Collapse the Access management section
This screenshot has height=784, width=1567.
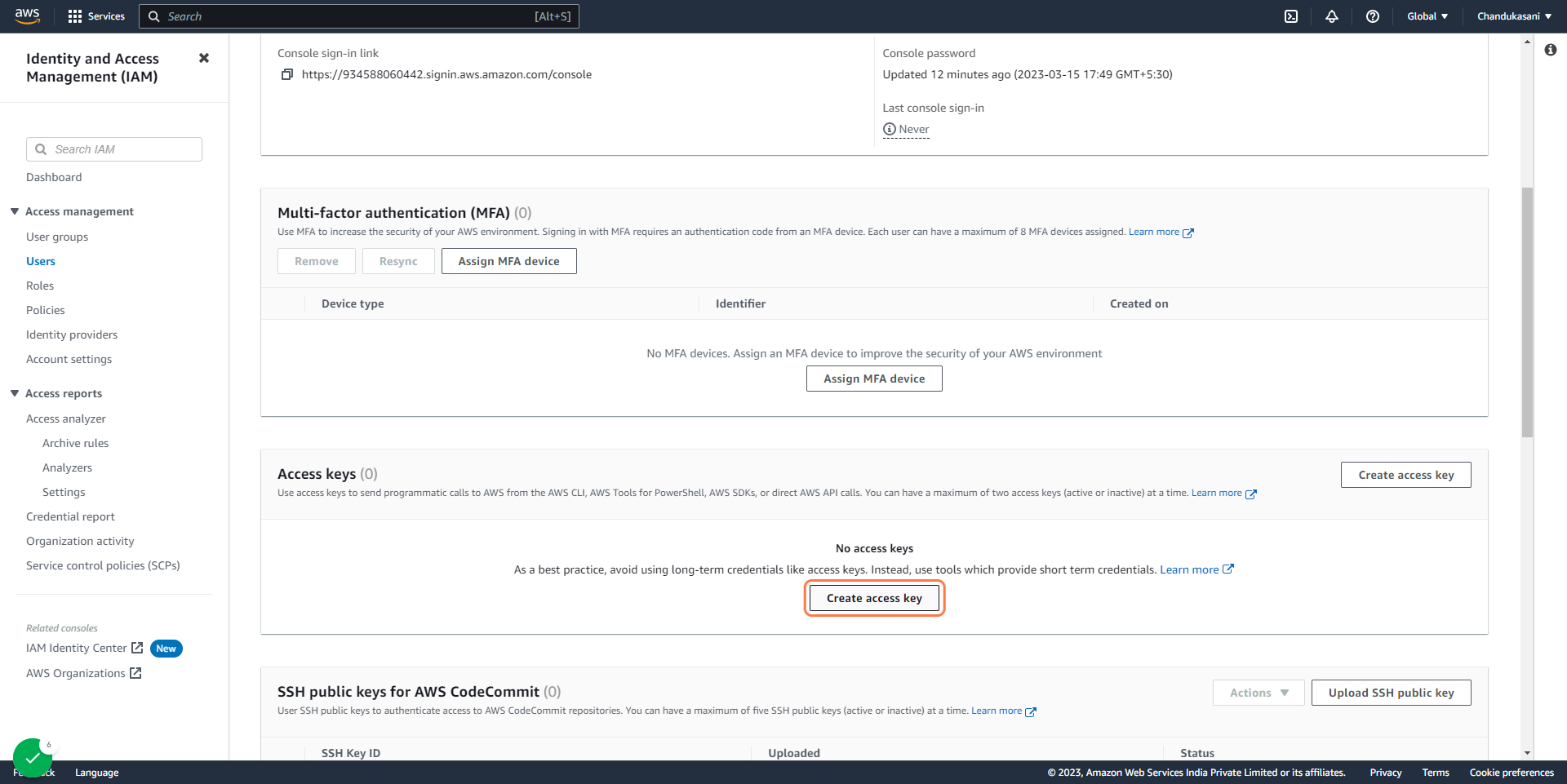click(x=15, y=211)
